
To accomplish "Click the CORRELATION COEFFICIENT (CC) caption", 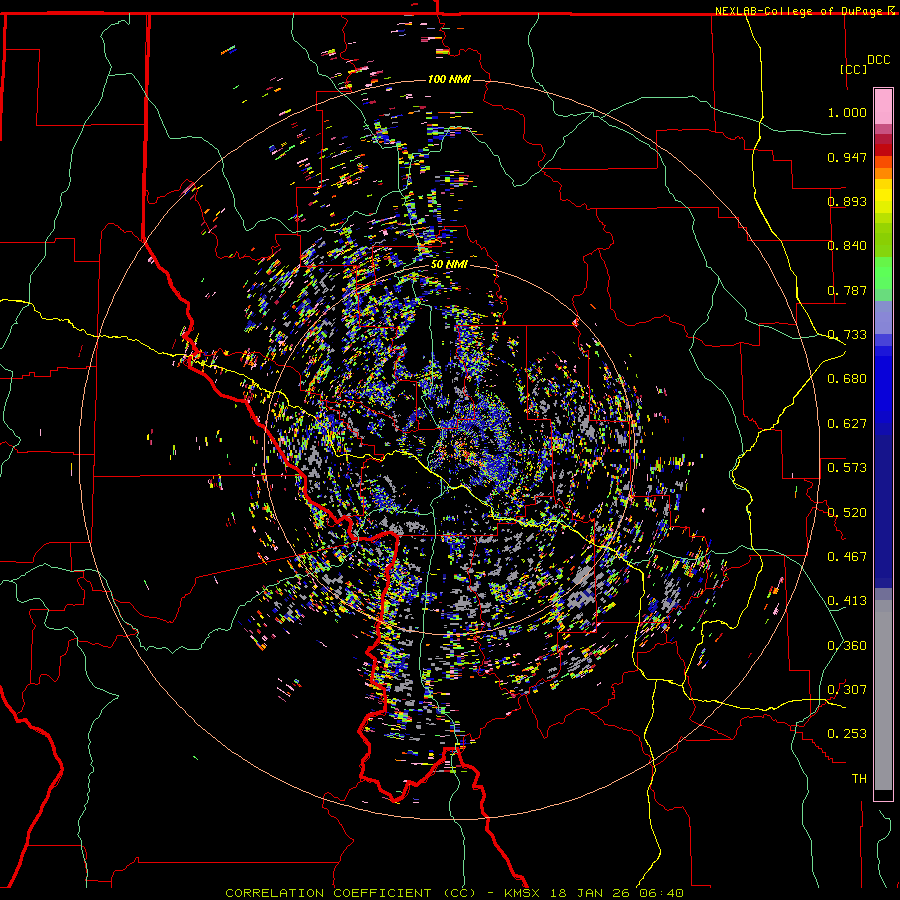I will click(351, 893).
